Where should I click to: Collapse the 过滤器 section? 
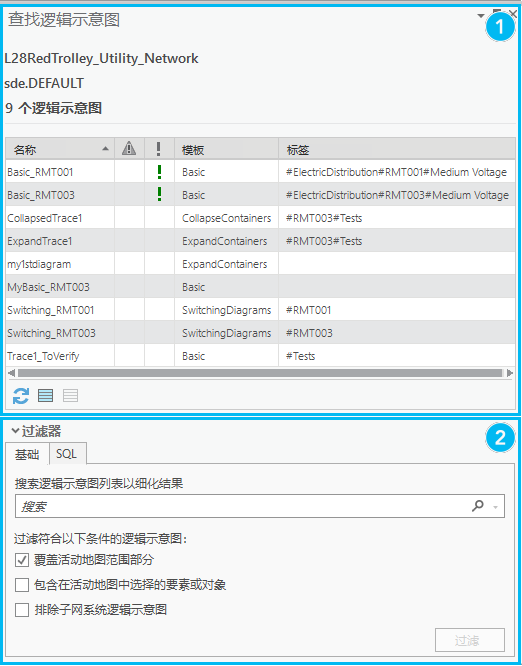click(x=15, y=431)
